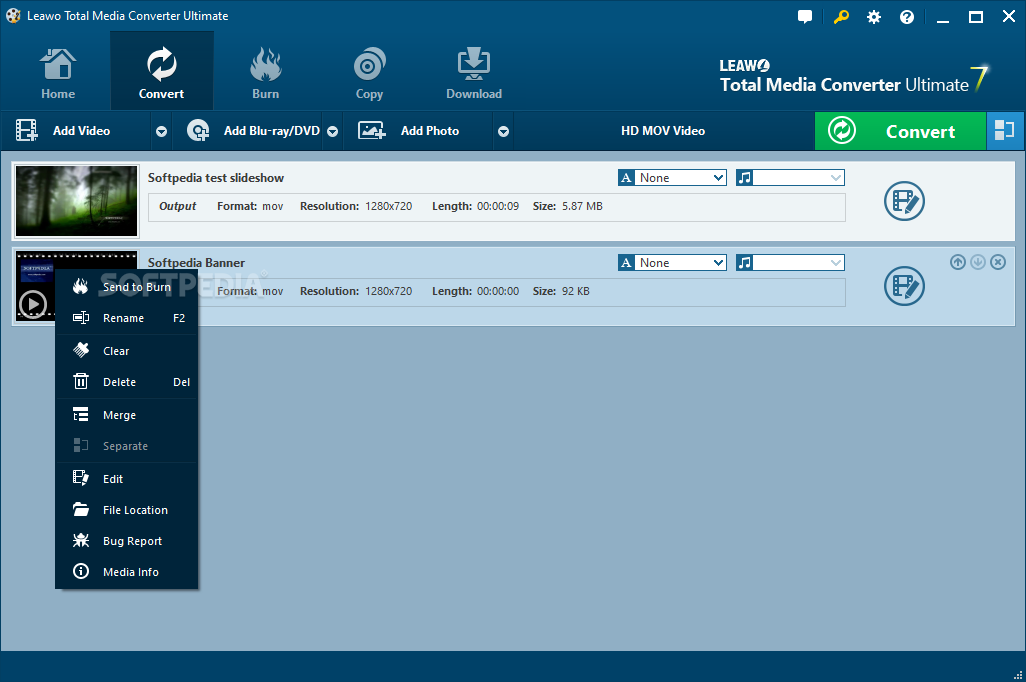
Task: Toggle the layout panel icon beside Convert
Action: 1004,131
